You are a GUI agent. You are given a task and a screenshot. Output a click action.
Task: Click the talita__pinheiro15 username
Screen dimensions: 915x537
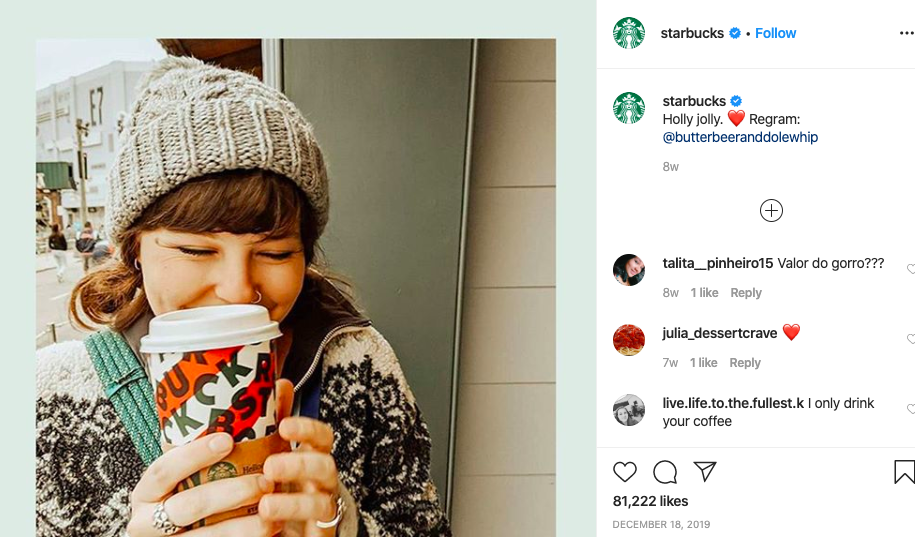pos(718,263)
